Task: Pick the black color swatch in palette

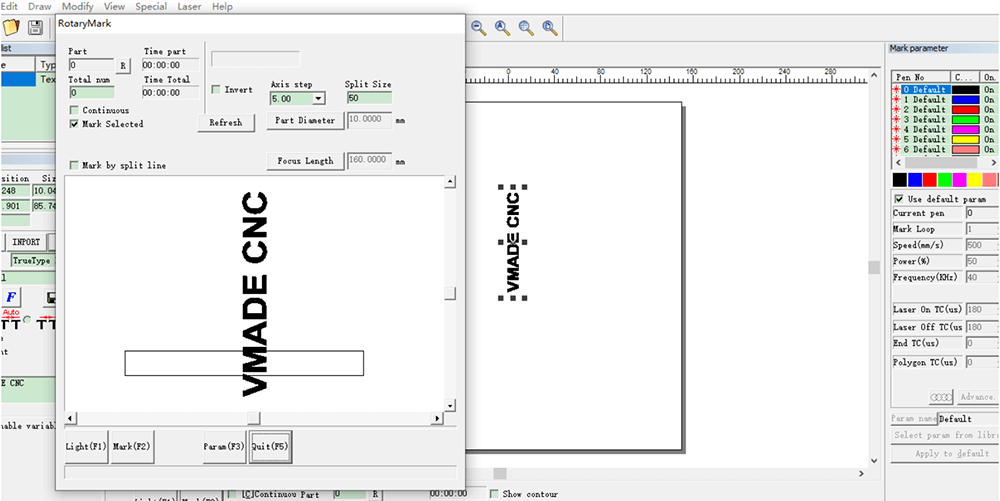Action: [x=899, y=180]
